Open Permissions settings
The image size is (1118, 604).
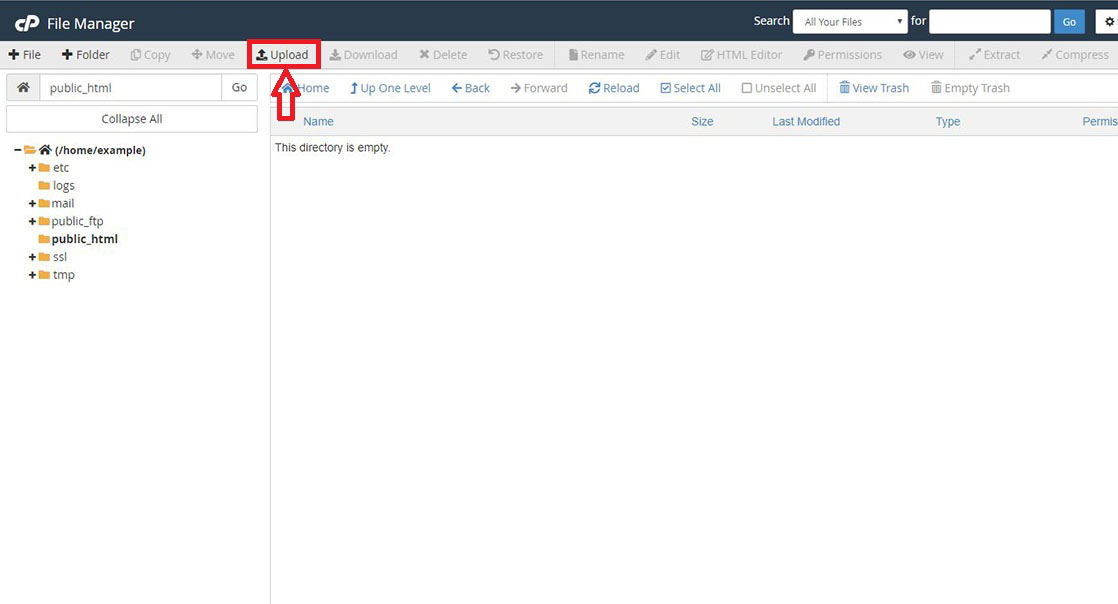point(843,55)
